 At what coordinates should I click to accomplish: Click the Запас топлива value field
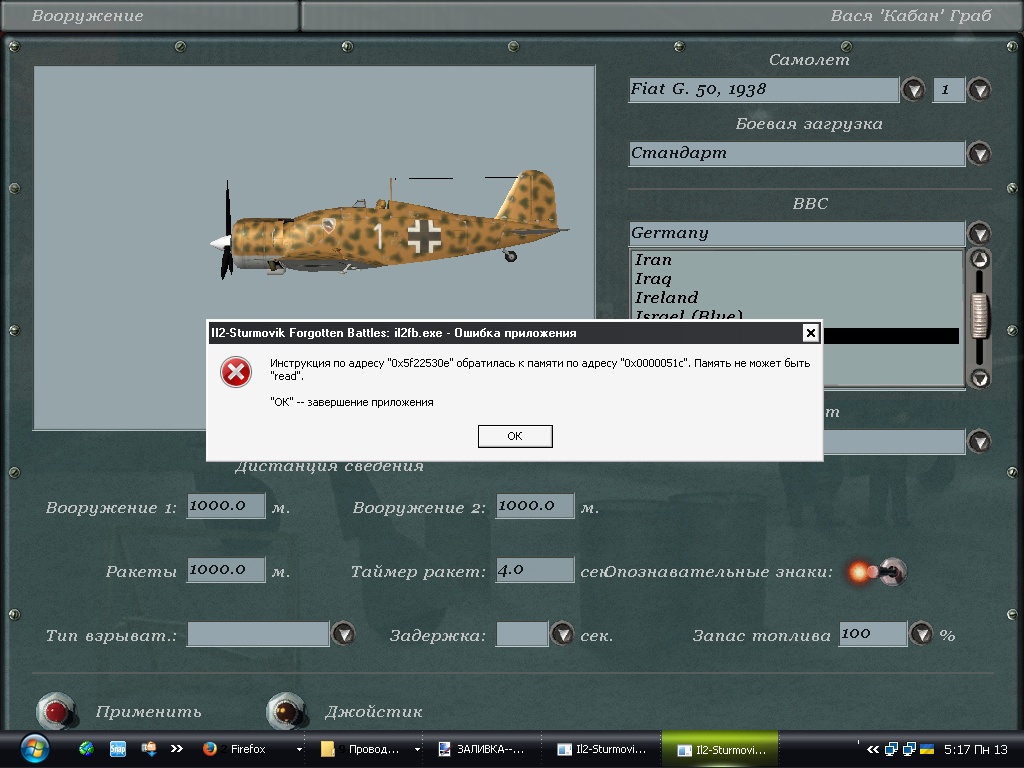[x=872, y=633]
